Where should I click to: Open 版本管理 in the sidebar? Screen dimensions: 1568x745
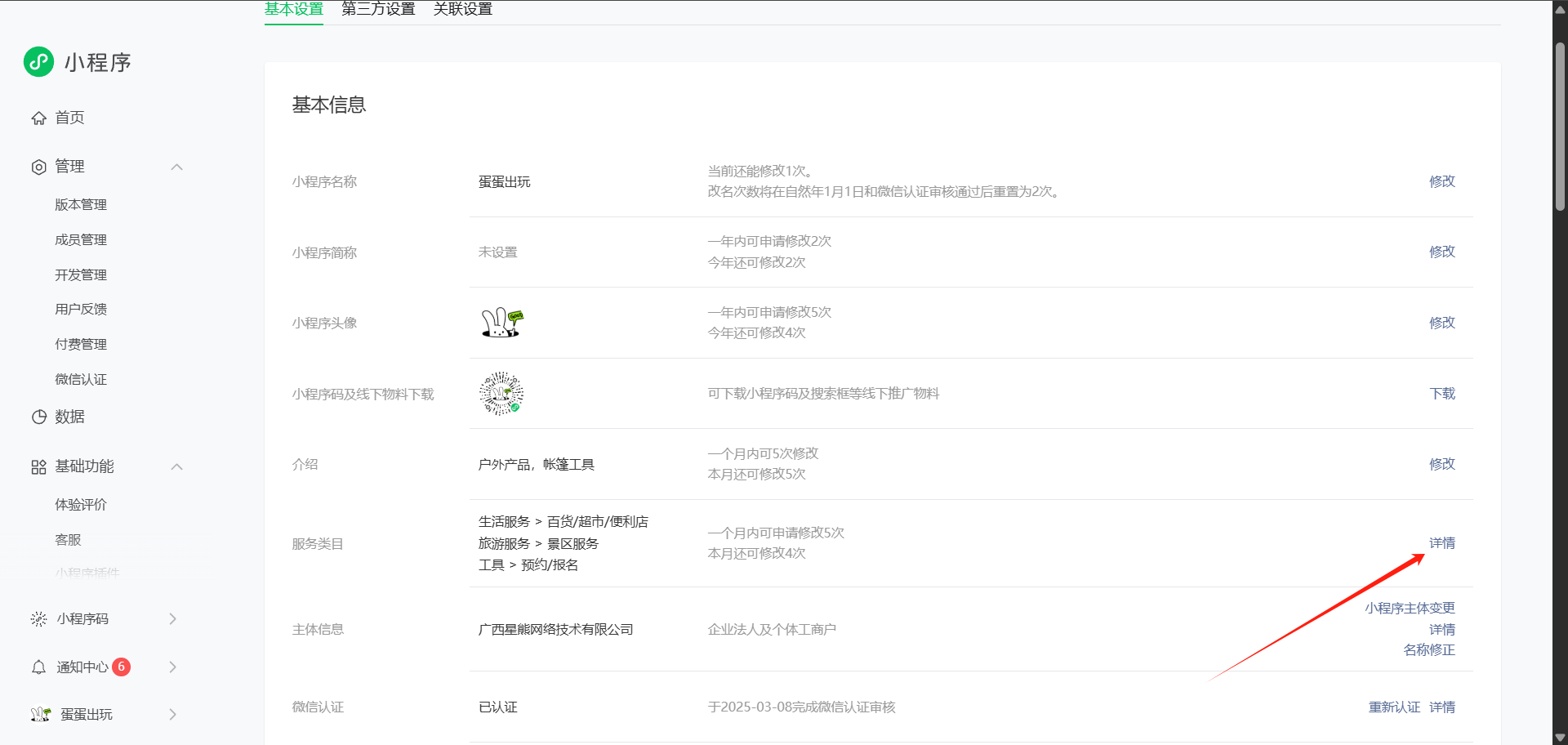pos(81,205)
